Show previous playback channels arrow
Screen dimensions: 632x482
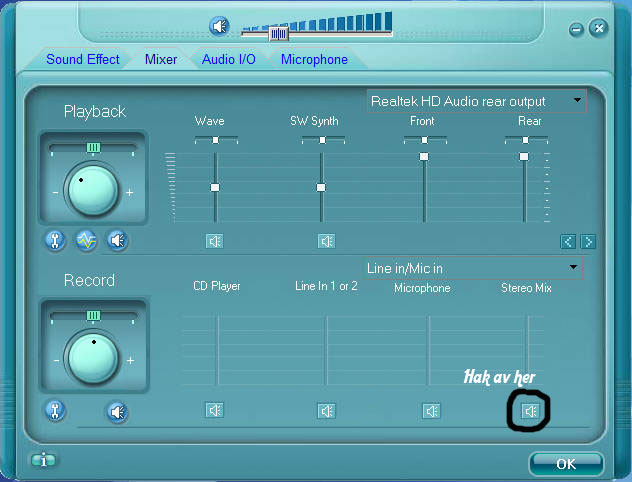tap(568, 242)
